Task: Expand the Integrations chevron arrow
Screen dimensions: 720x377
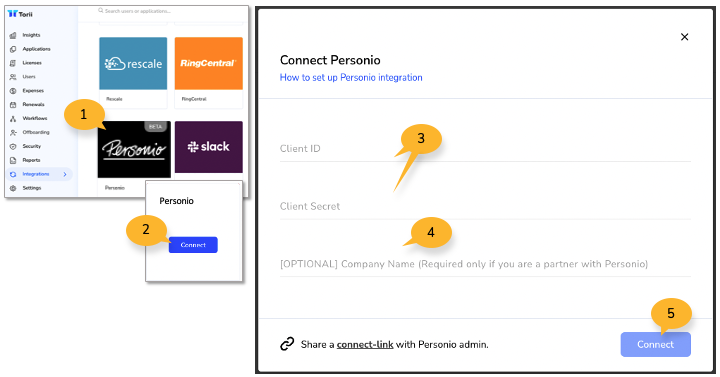Action: point(65,174)
